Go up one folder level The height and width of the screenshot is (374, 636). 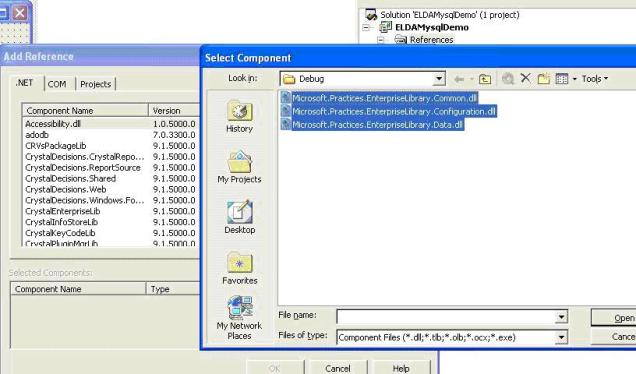(485, 79)
